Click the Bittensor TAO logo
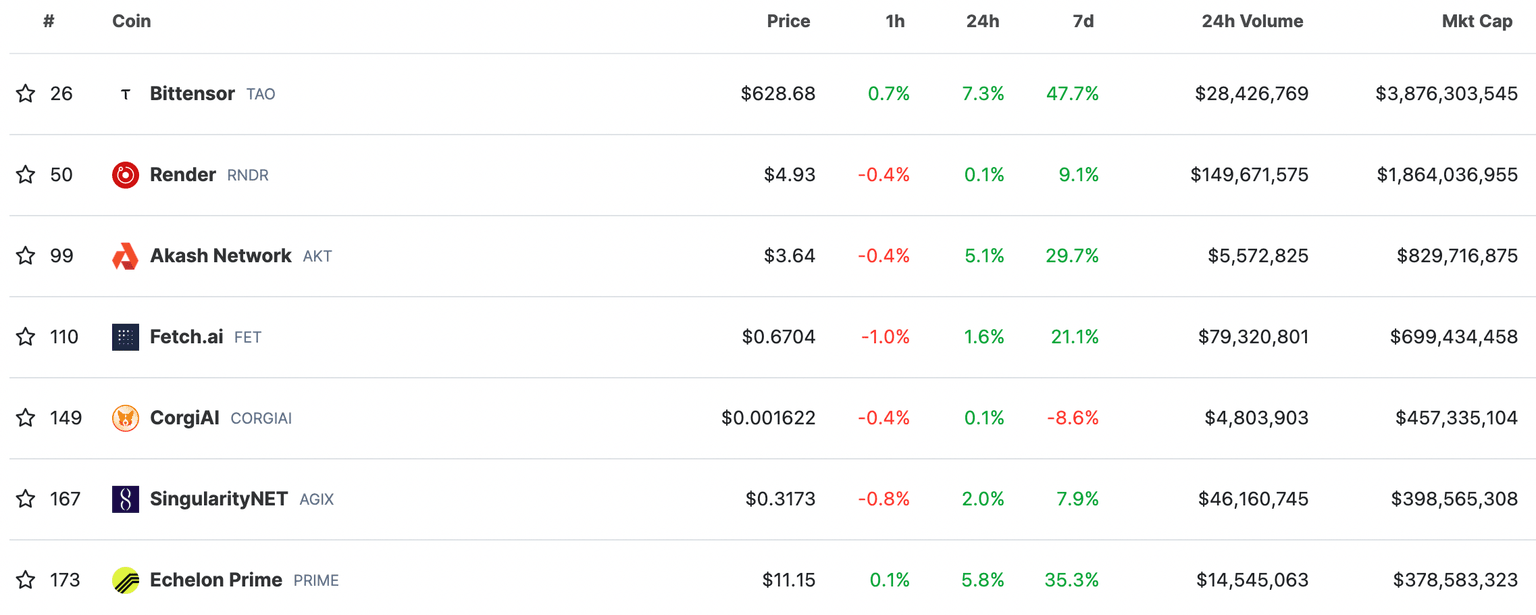 pyautogui.click(x=125, y=93)
